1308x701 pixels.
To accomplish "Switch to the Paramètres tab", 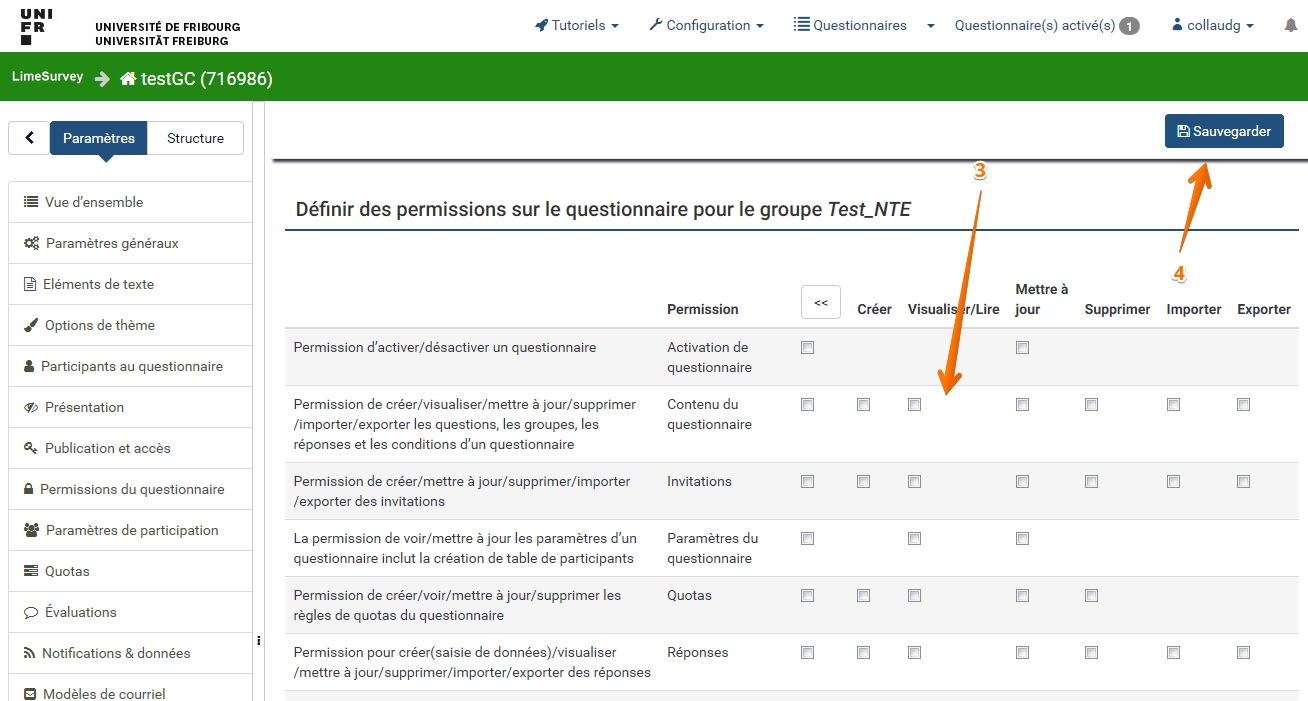I will click(99, 138).
